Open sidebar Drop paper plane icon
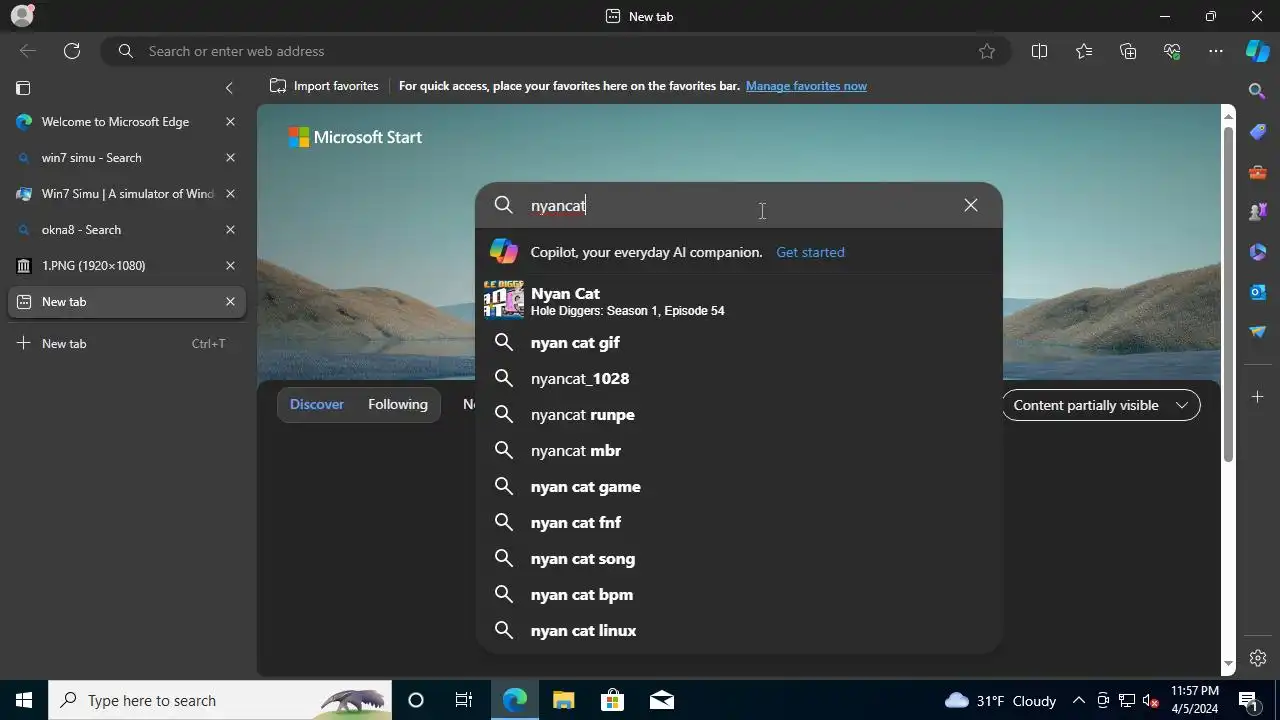 tap(1258, 332)
